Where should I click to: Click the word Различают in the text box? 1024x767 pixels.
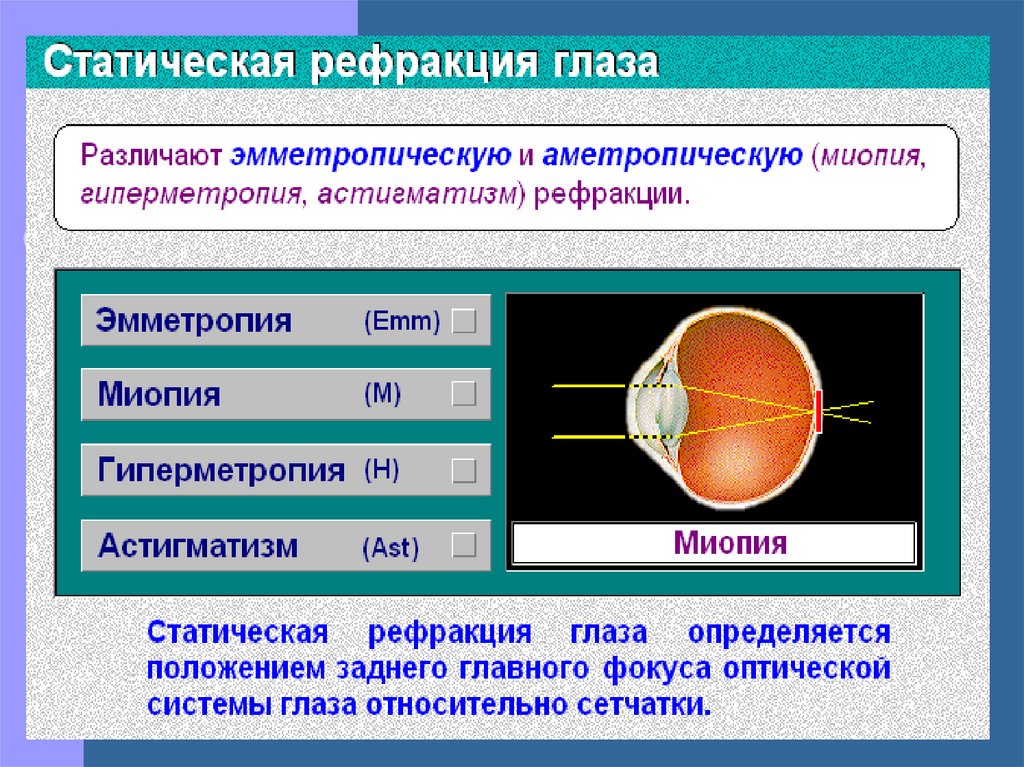point(152,156)
